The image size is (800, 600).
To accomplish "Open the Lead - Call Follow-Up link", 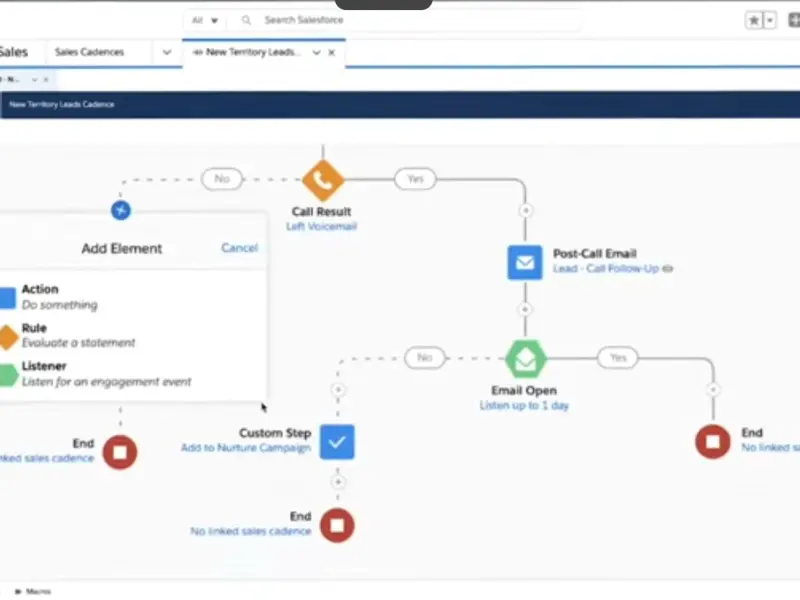I will click(605, 269).
